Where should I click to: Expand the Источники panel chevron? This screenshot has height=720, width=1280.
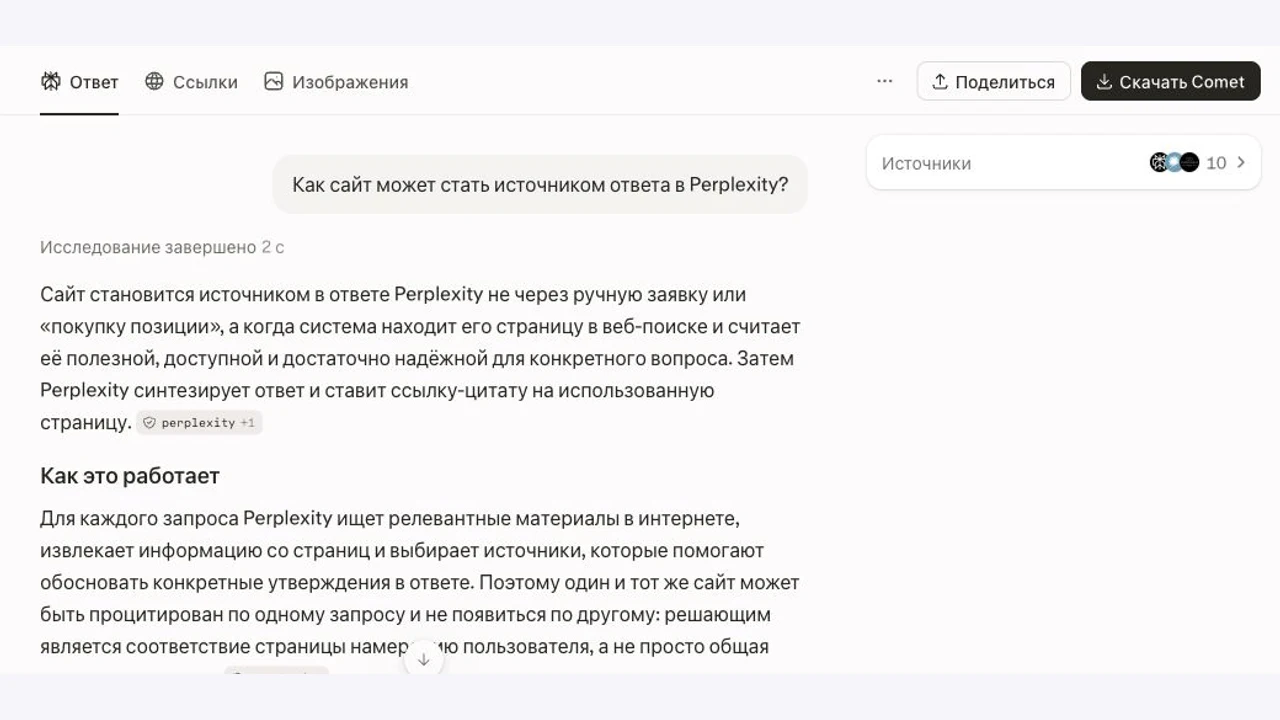pos(1241,162)
